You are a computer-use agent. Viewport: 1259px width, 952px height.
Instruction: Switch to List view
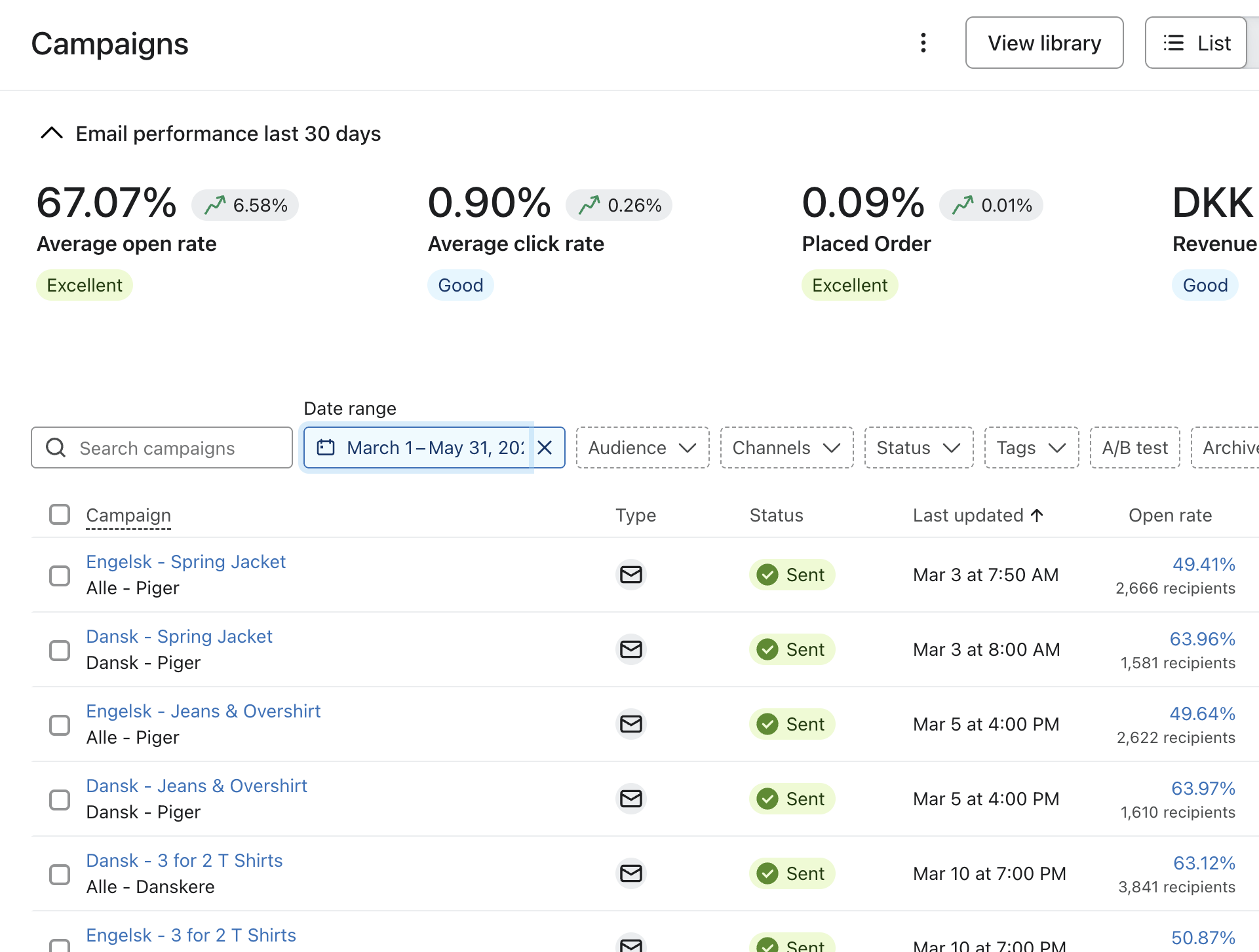[1196, 43]
